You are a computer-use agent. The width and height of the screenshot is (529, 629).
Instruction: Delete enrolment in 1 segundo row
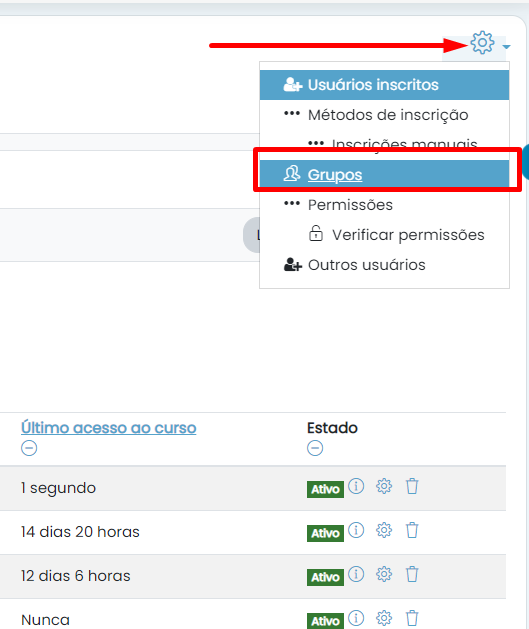[412, 486]
